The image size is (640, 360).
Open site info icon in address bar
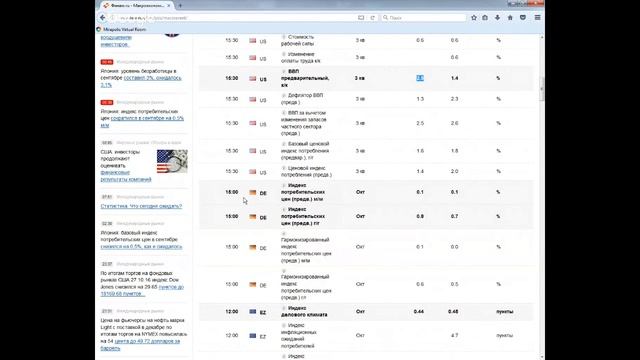pos(113,18)
